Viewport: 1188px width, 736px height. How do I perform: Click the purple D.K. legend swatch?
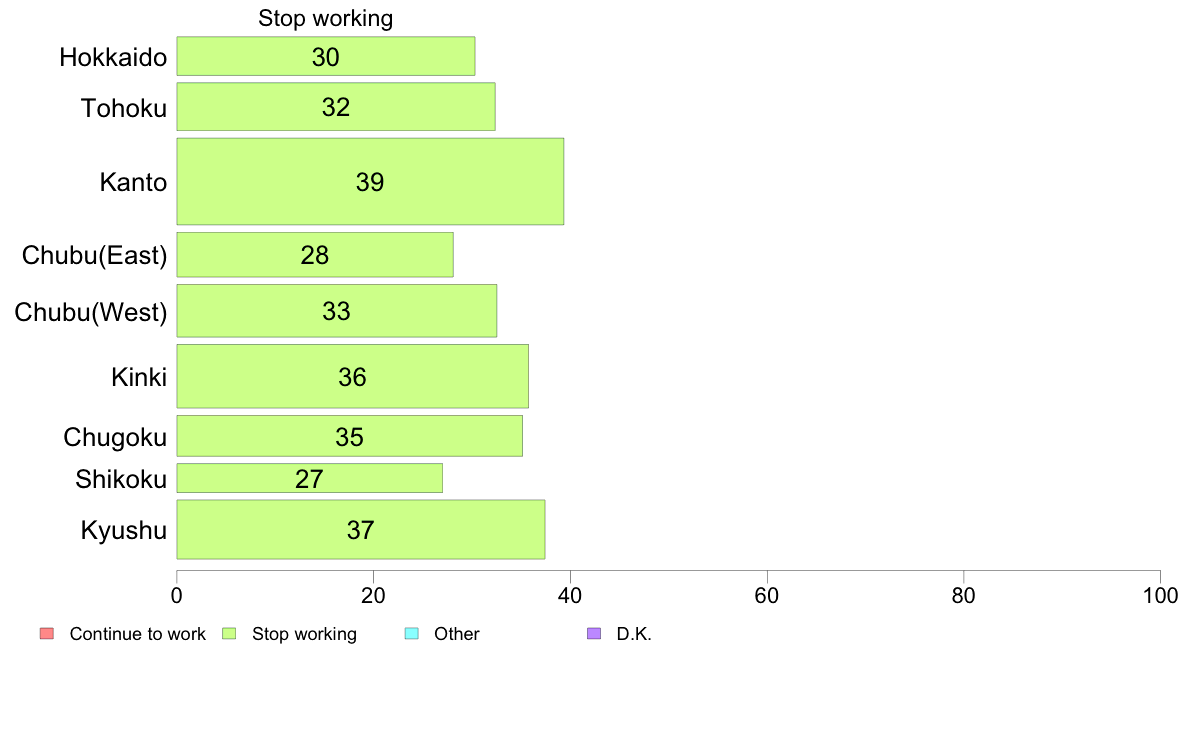594,634
